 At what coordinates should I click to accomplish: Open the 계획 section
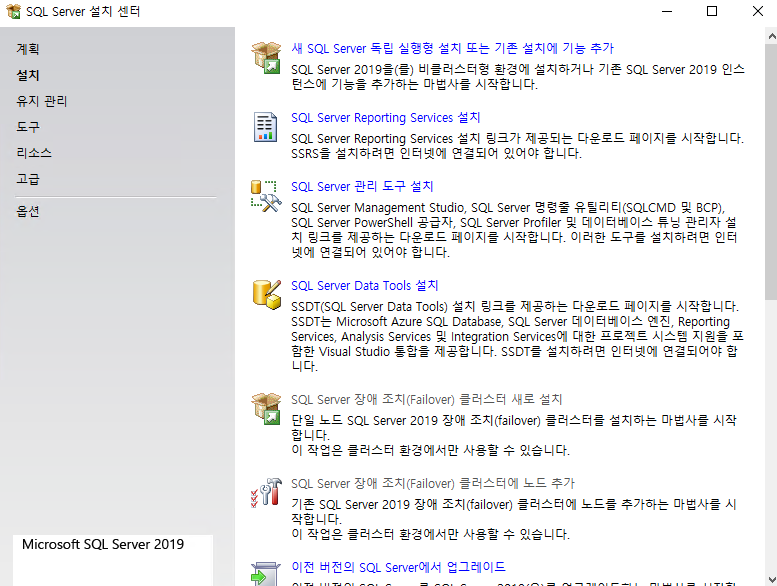point(28,49)
